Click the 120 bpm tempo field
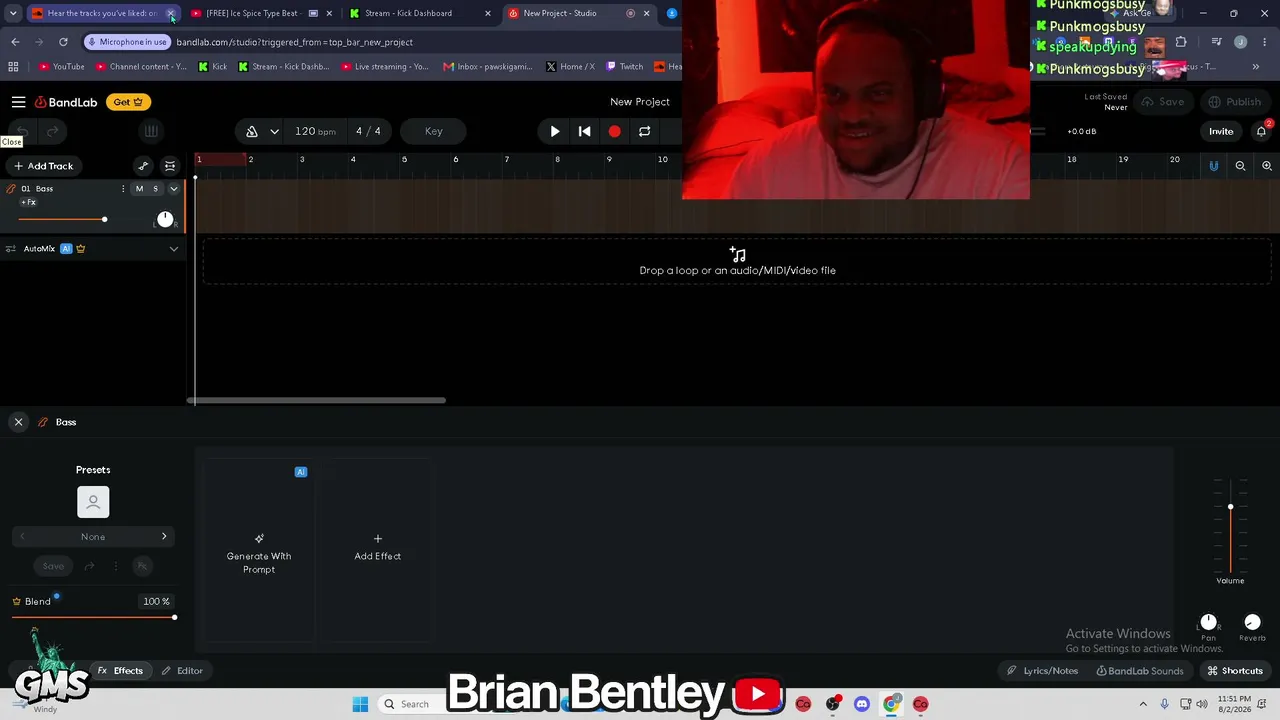Screen dimensions: 1280x720 click(315, 131)
